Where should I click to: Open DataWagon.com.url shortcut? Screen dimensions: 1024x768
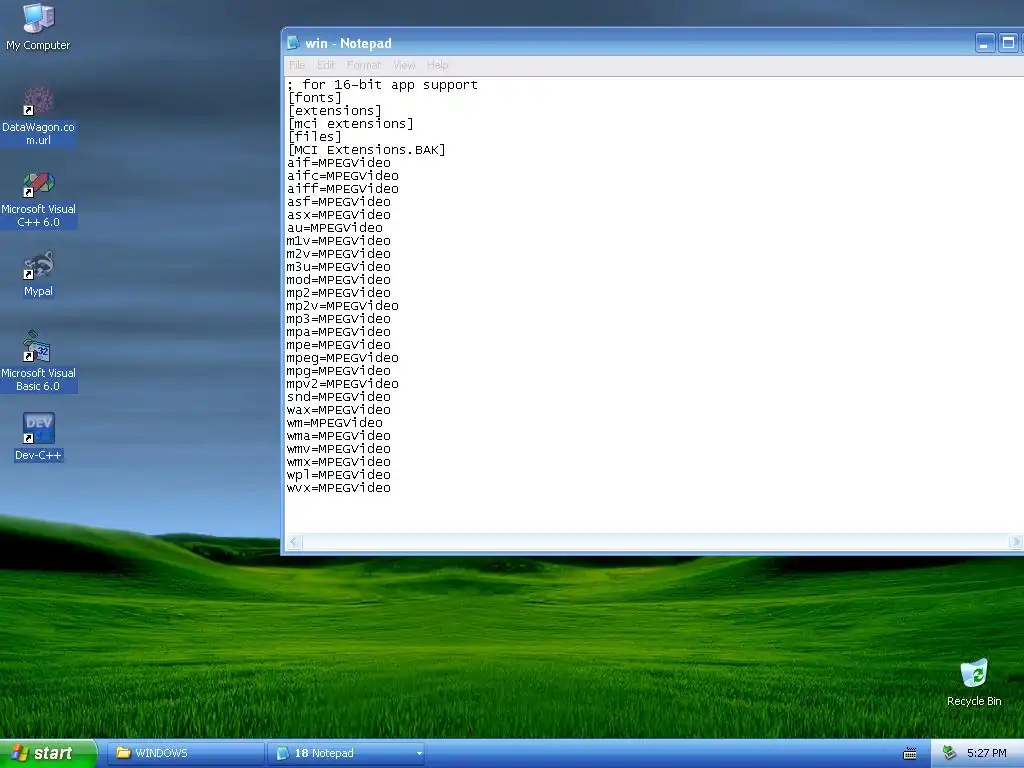(x=38, y=116)
